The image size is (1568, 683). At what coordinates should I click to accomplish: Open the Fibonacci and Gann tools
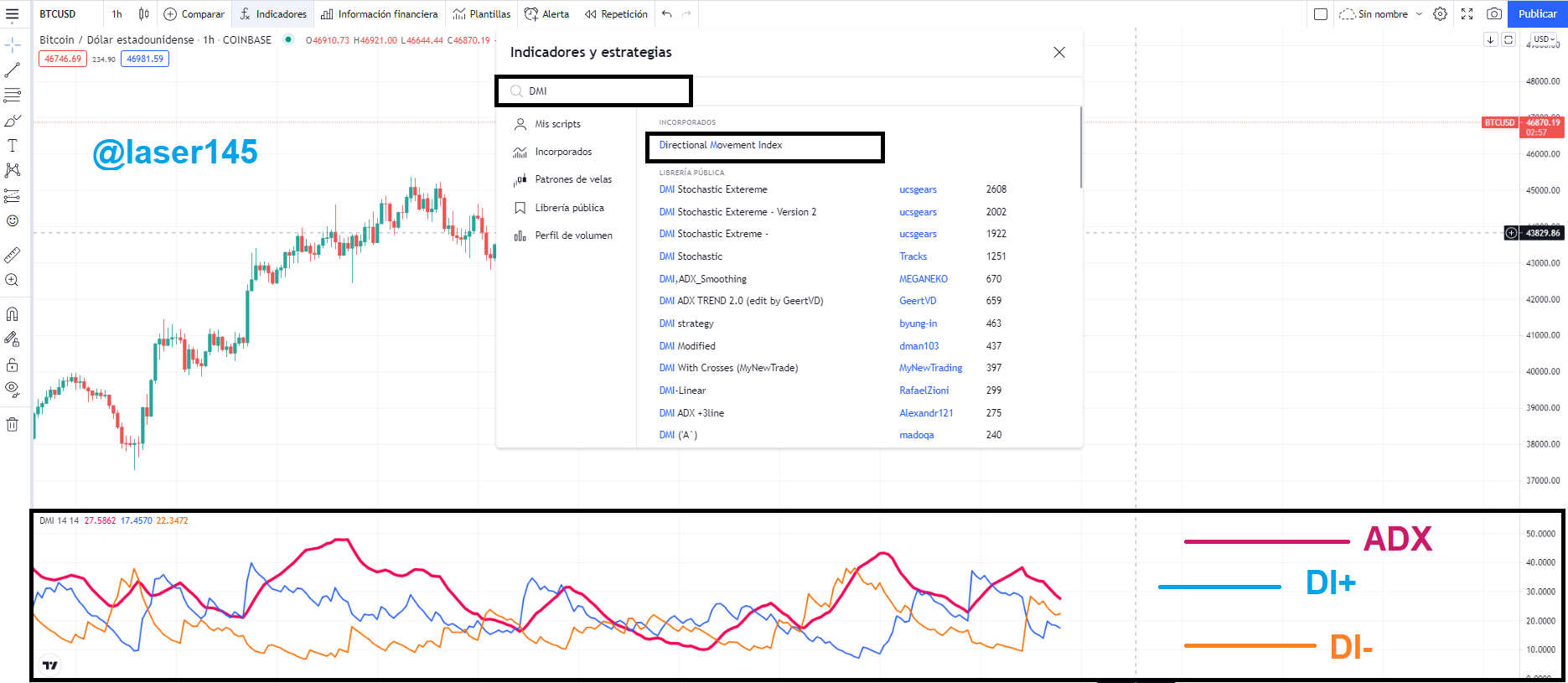(x=13, y=96)
